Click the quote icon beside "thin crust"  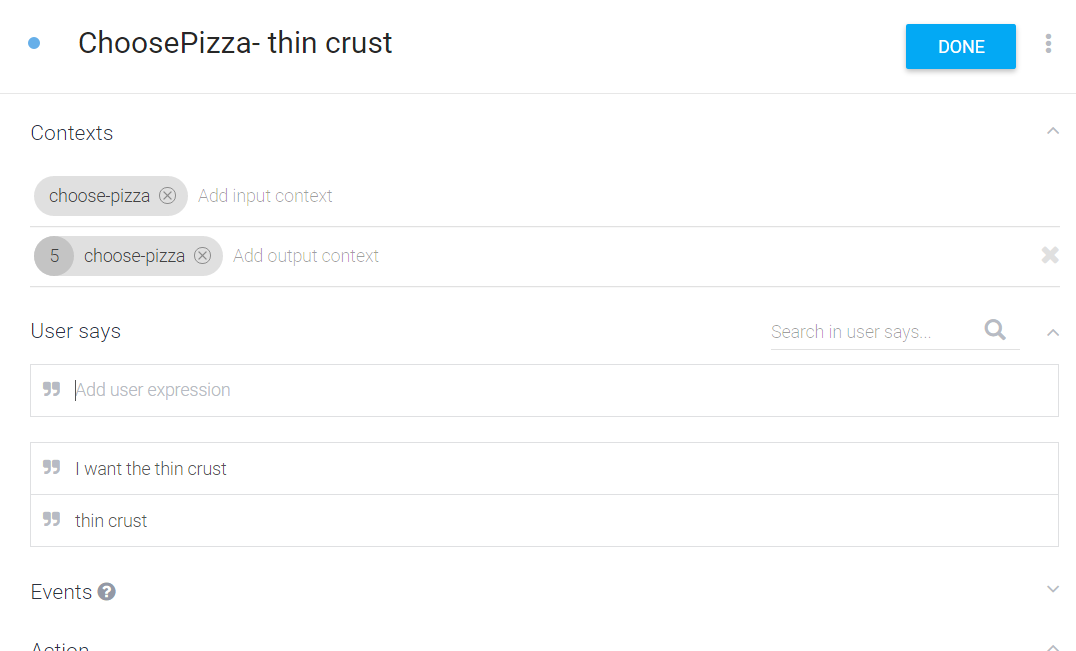click(52, 520)
